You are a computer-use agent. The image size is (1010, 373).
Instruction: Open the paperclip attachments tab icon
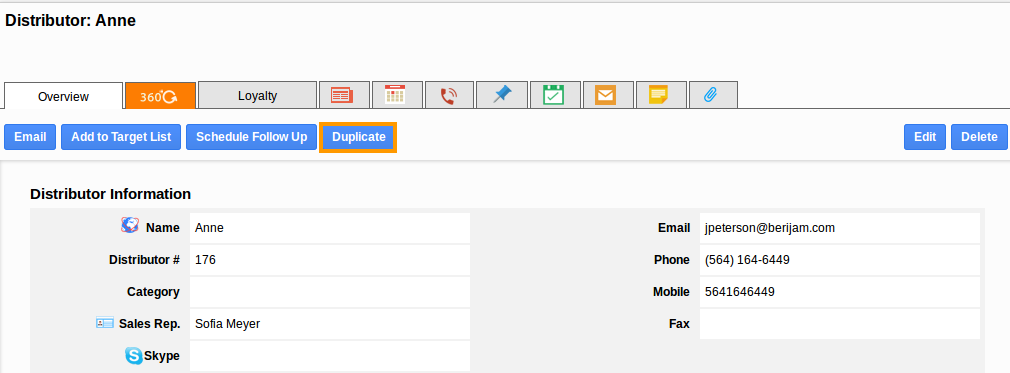click(713, 95)
